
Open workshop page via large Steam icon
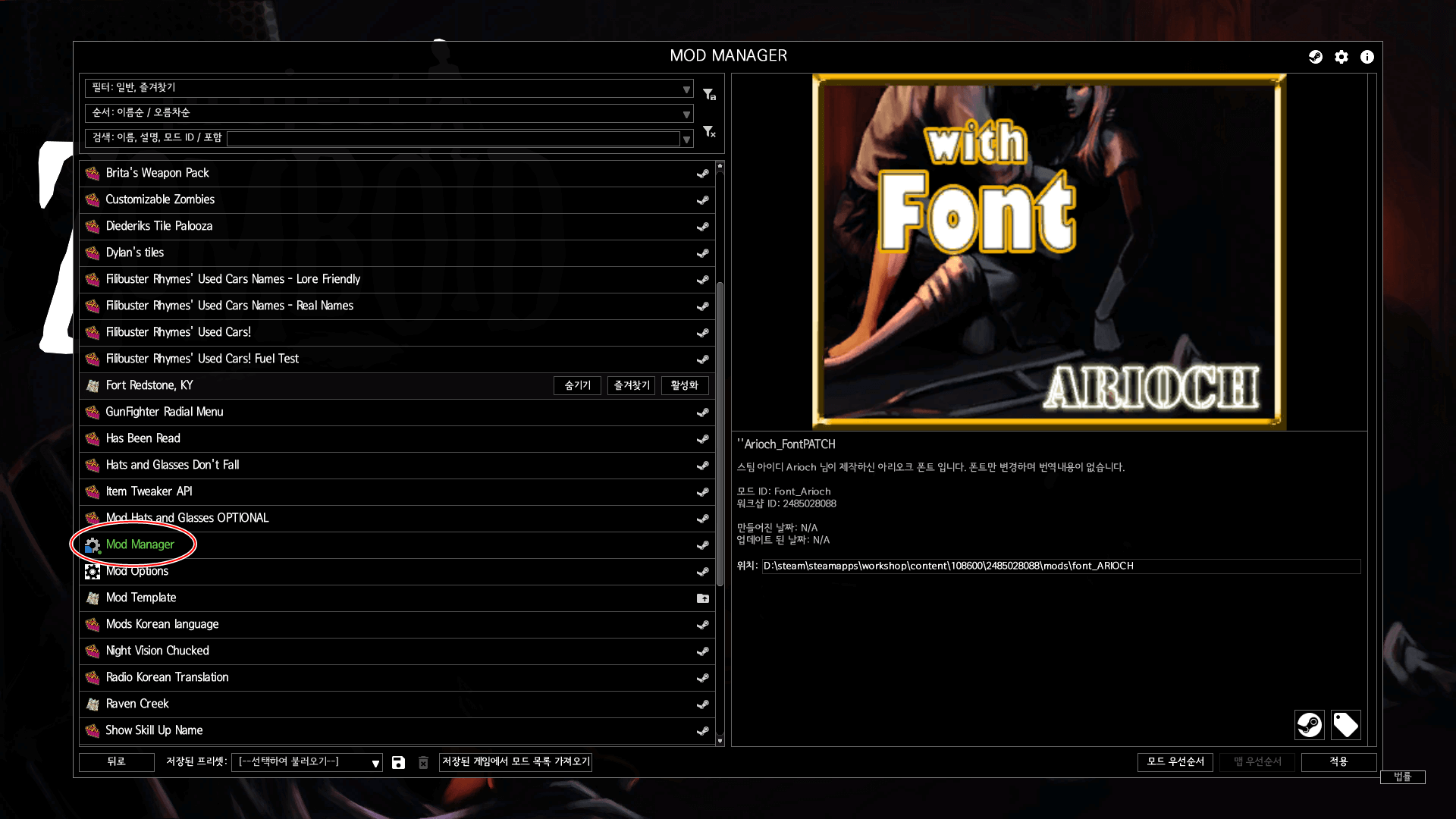coord(1309,725)
